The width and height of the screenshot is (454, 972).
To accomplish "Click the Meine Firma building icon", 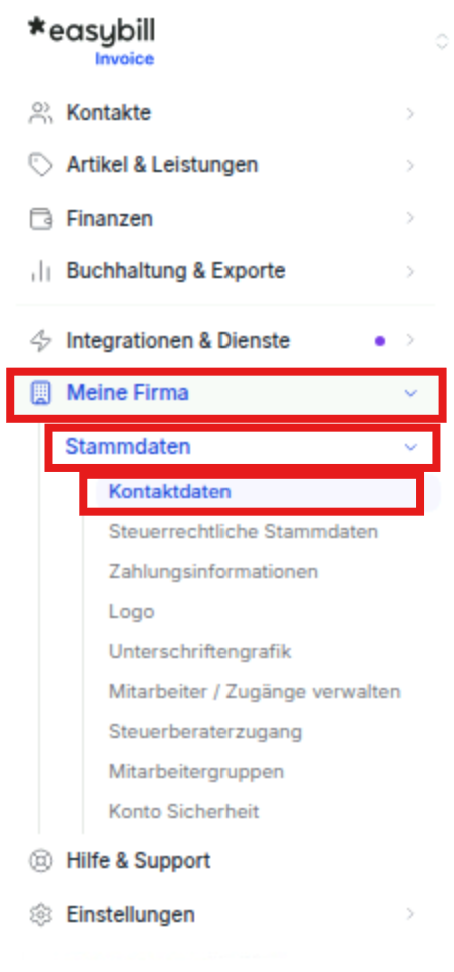I will click(40, 393).
